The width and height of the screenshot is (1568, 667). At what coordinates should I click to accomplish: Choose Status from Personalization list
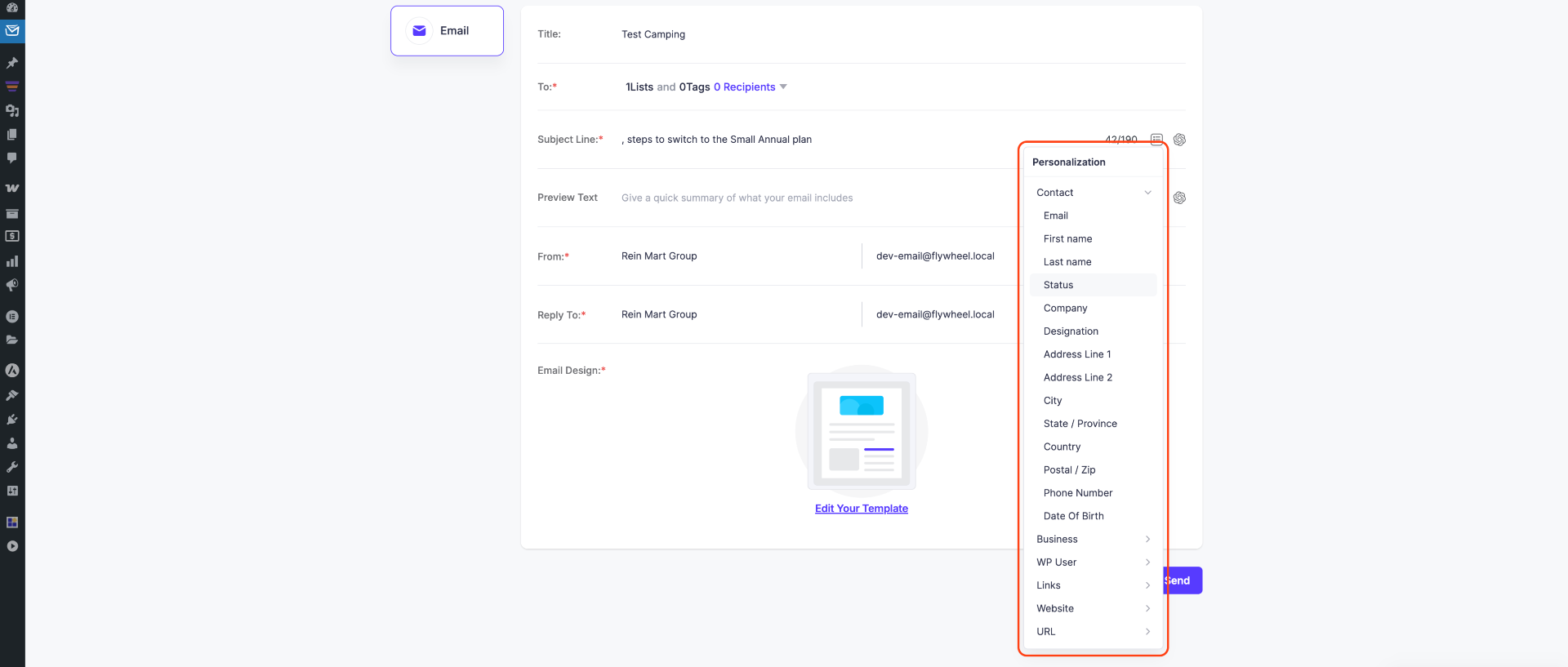tap(1094, 285)
